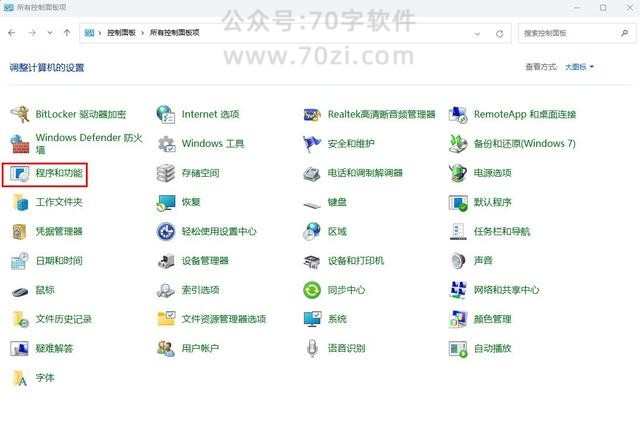This screenshot has width=640, height=430.
Task: Refresh the control panel view
Action: pos(499,34)
